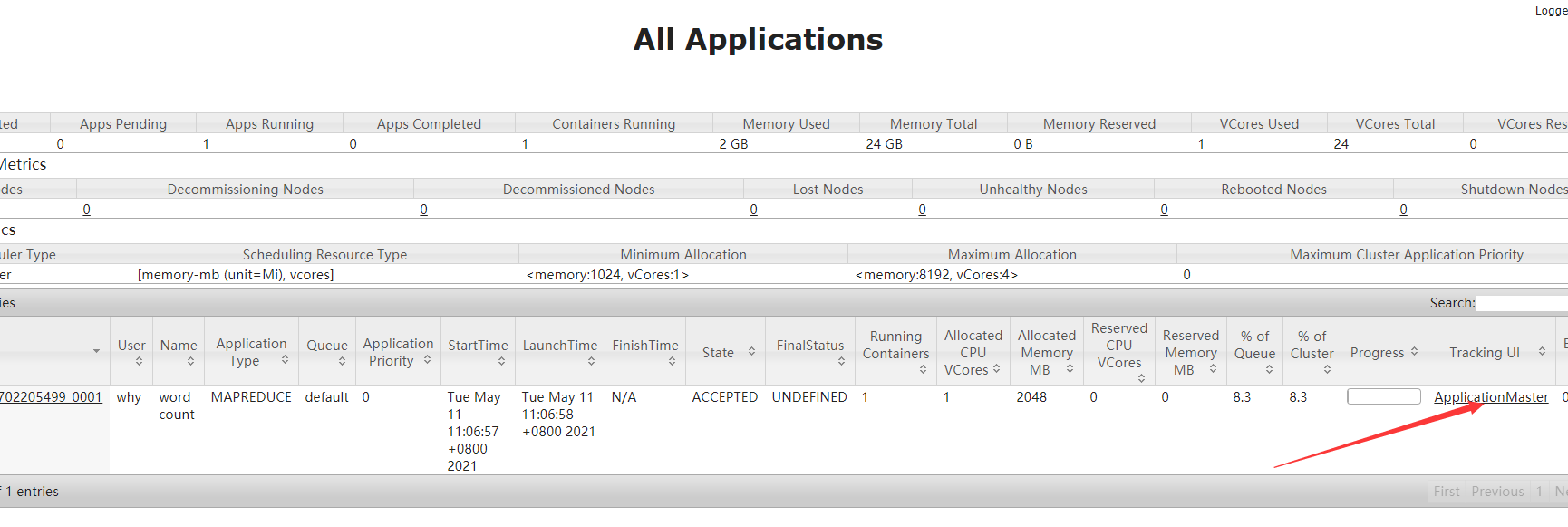Open the Unhealthy Nodes count link
Viewport: 1568px width, 527px height.
pos(922,210)
